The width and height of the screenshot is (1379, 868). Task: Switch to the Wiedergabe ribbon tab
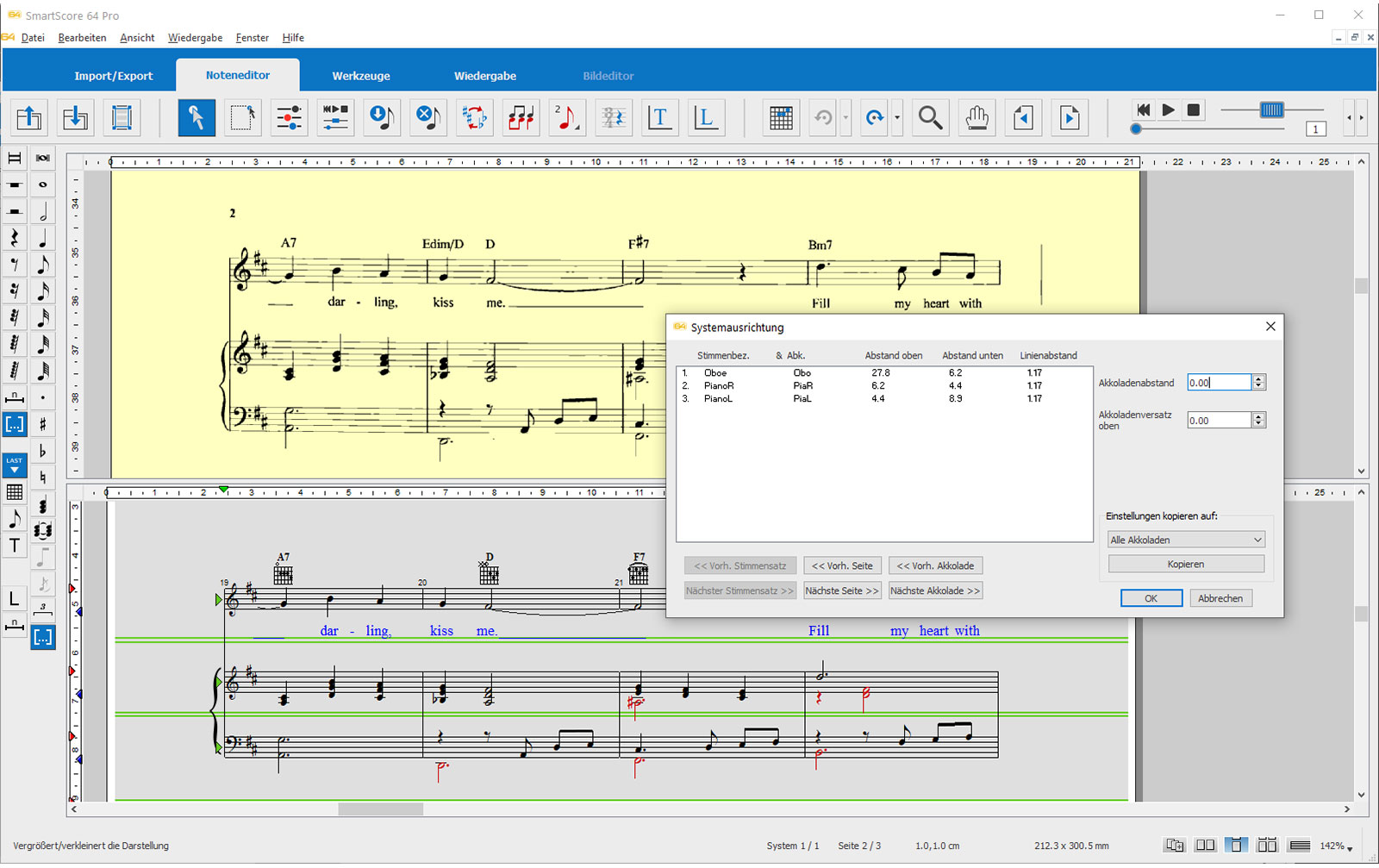[x=485, y=76]
